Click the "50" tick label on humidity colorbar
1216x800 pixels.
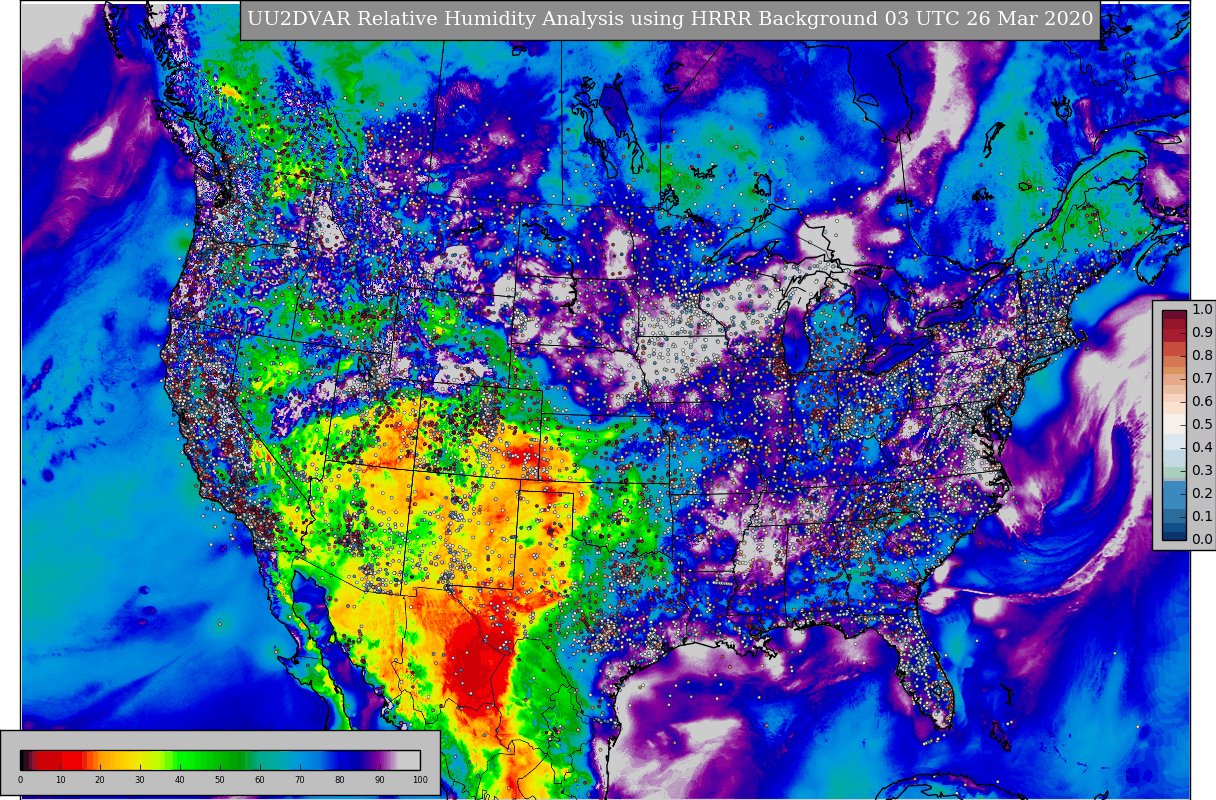pyautogui.click(x=220, y=780)
